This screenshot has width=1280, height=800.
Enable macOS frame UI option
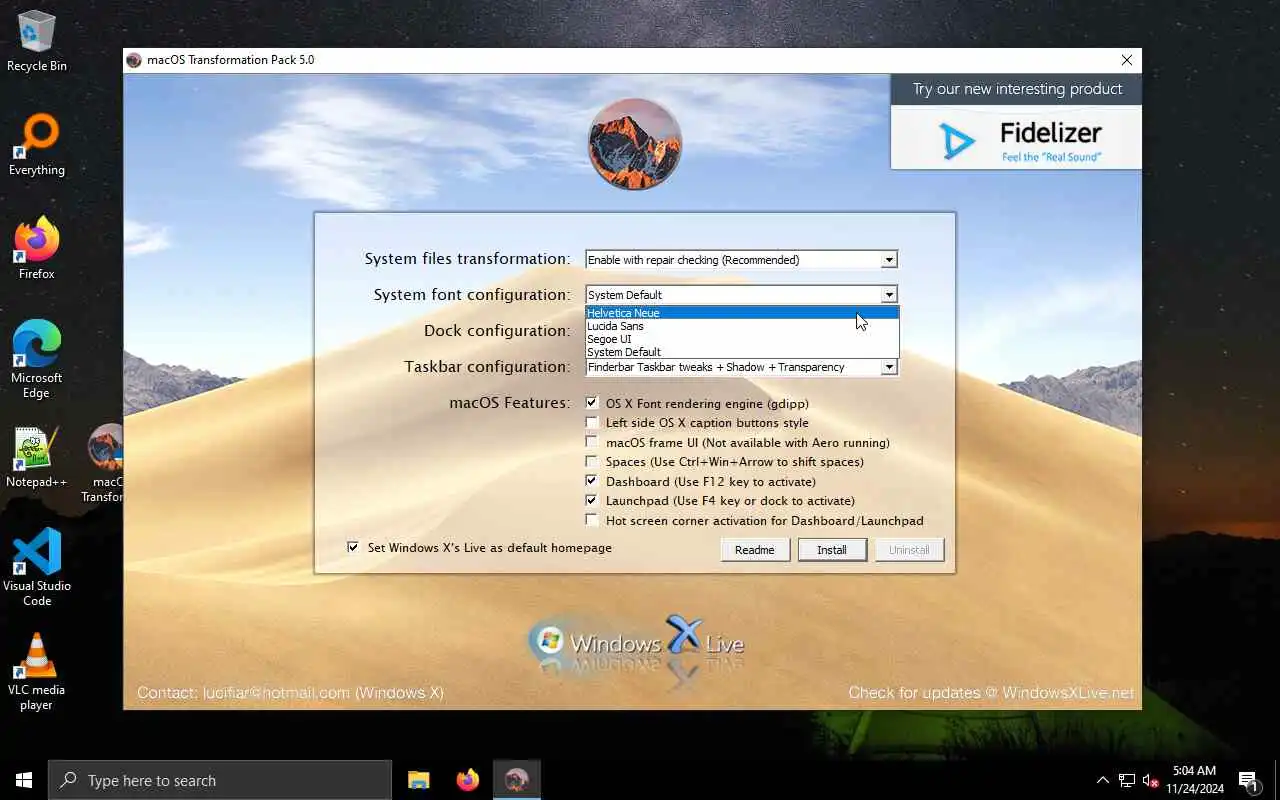coord(592,442)
